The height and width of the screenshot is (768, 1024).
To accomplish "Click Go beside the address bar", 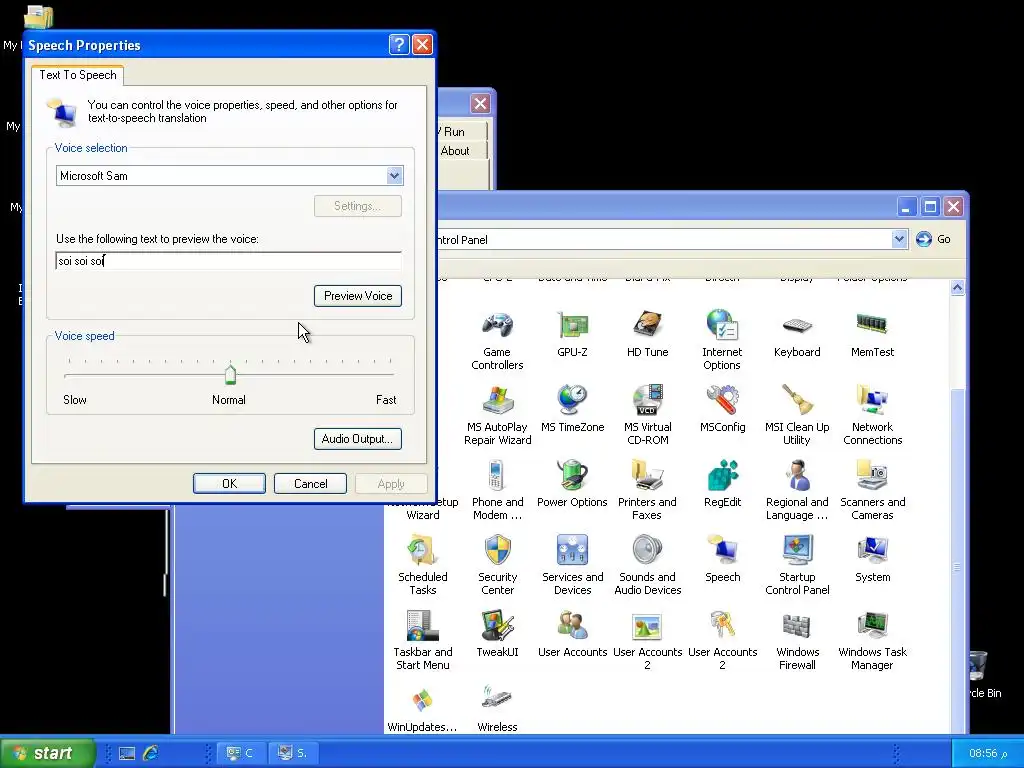I will (933, 239).
